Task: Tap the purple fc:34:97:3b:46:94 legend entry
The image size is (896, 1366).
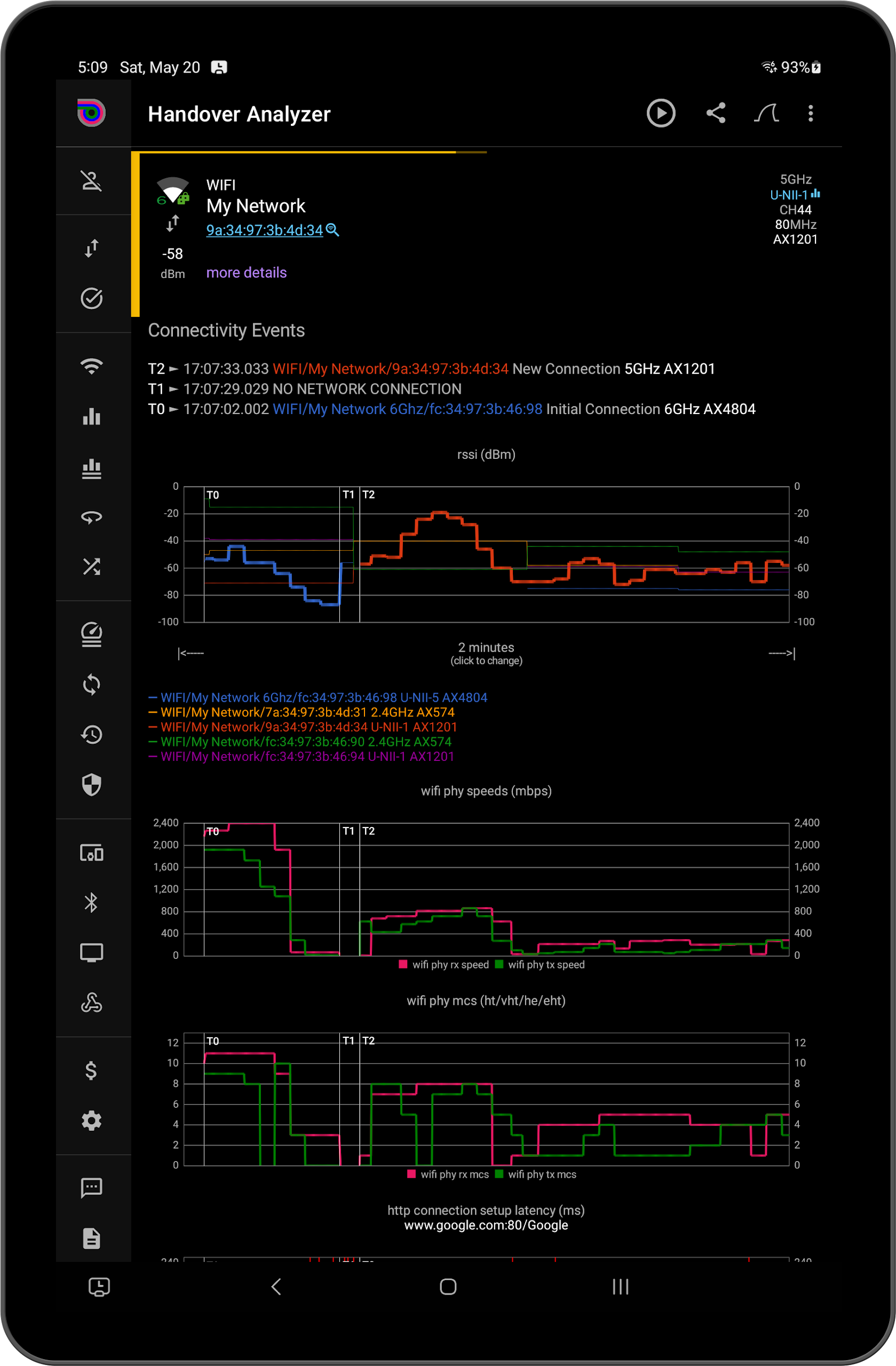Action: (x=302, y=757)
